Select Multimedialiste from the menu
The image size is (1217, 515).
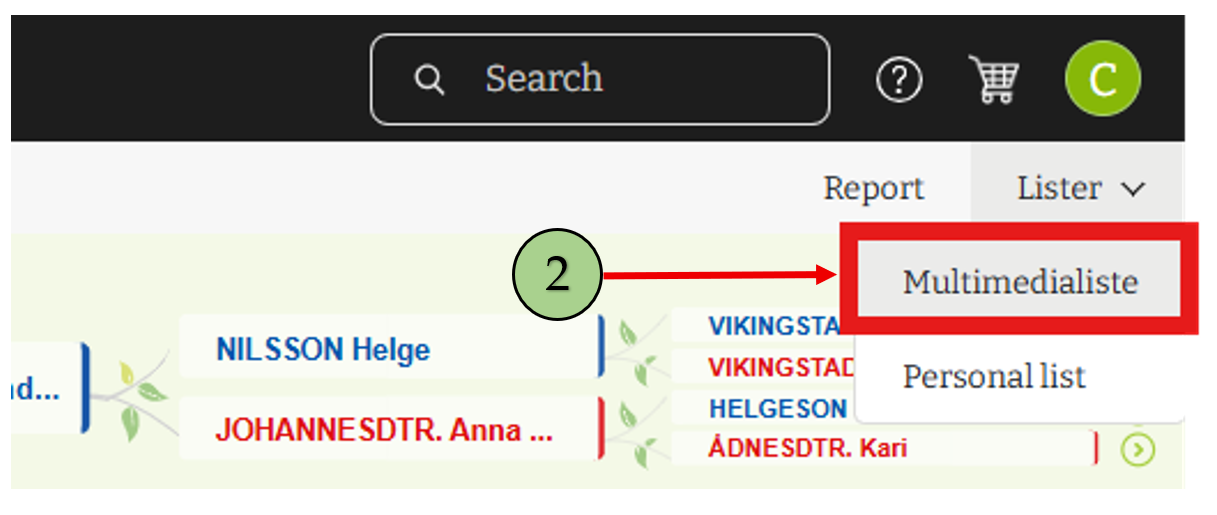(1019, 281)
